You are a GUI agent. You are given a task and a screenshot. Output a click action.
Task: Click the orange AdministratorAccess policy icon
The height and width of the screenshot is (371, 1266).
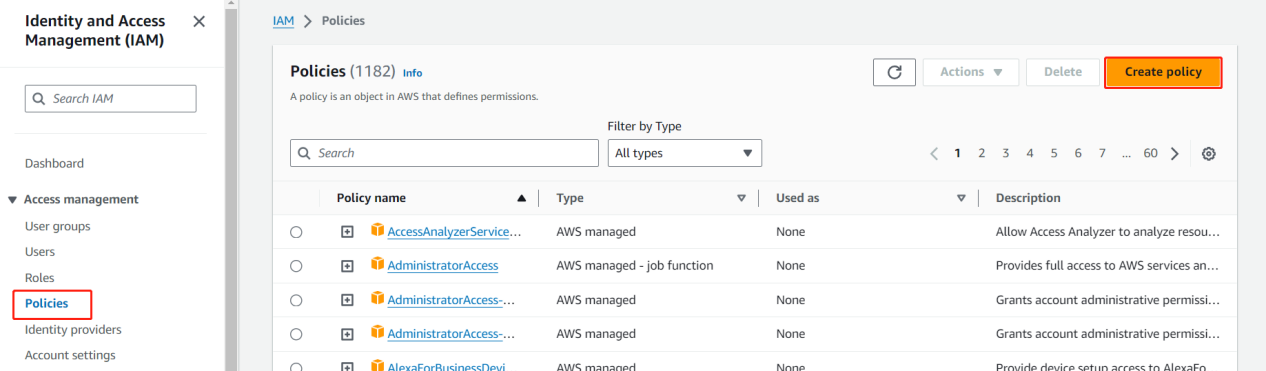click(x=378, y=265)
